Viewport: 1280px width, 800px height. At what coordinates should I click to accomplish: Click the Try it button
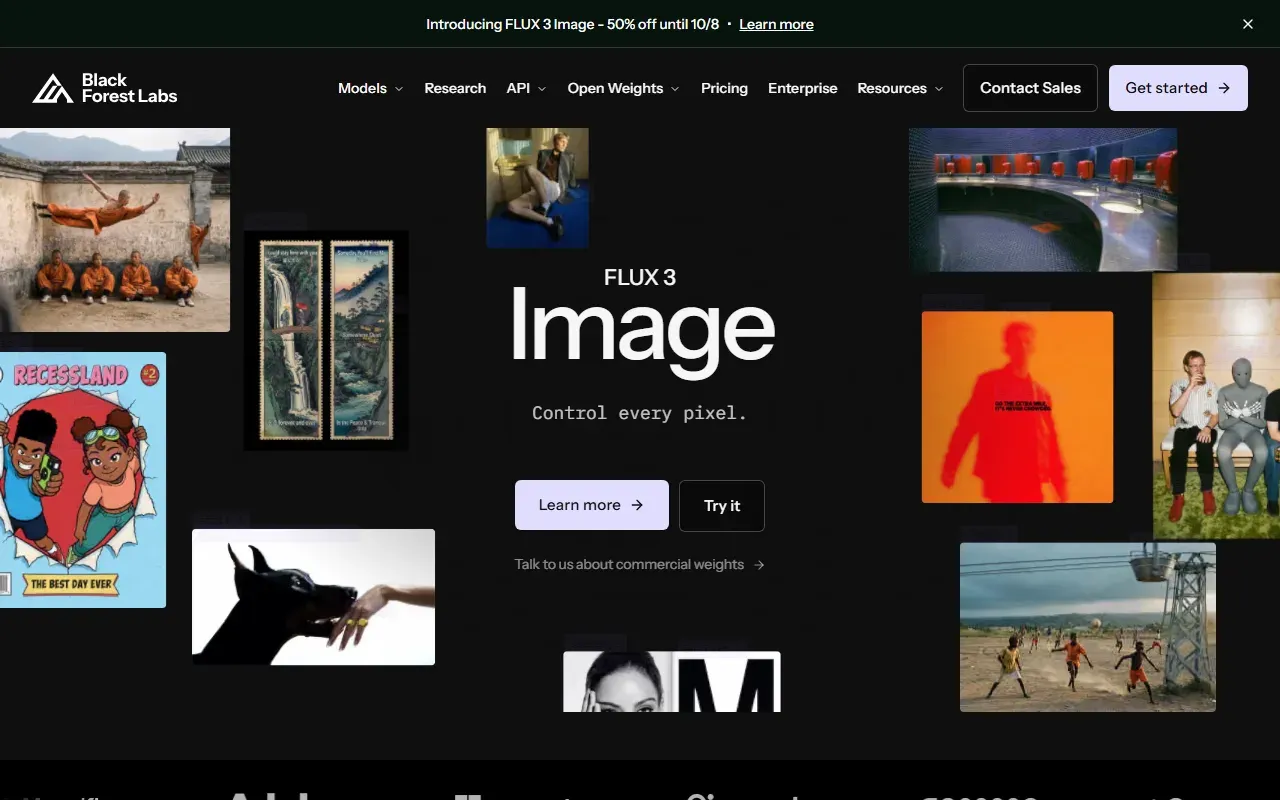tap(722, 505)
